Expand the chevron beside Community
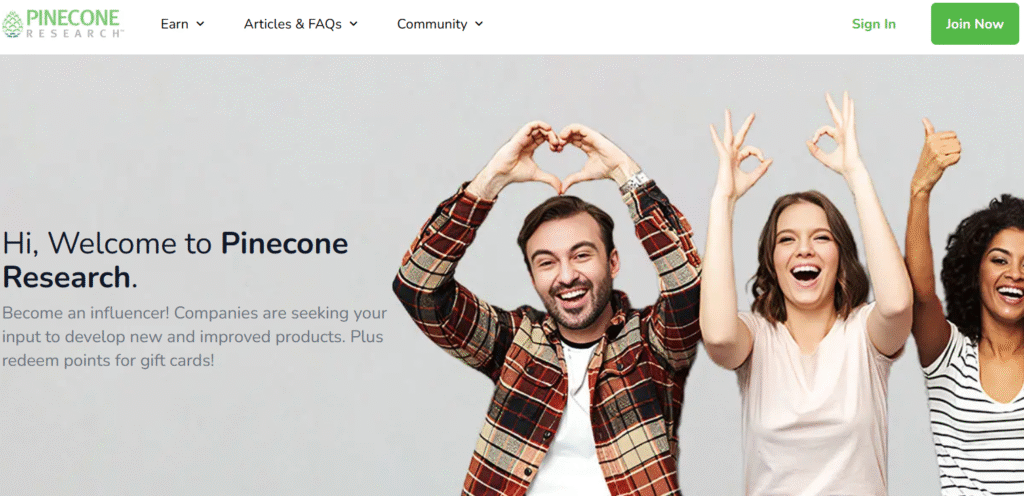Screen dimensions: 1024x496 [x=479, y=24]
